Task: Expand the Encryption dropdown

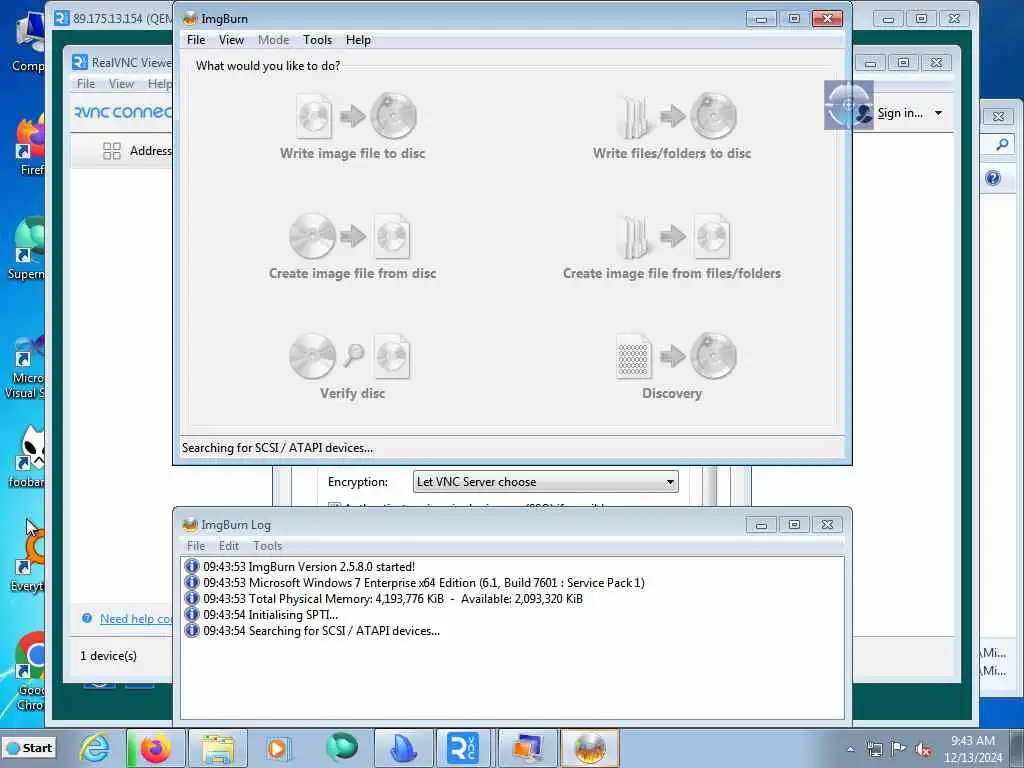Action: coord(669,482)
